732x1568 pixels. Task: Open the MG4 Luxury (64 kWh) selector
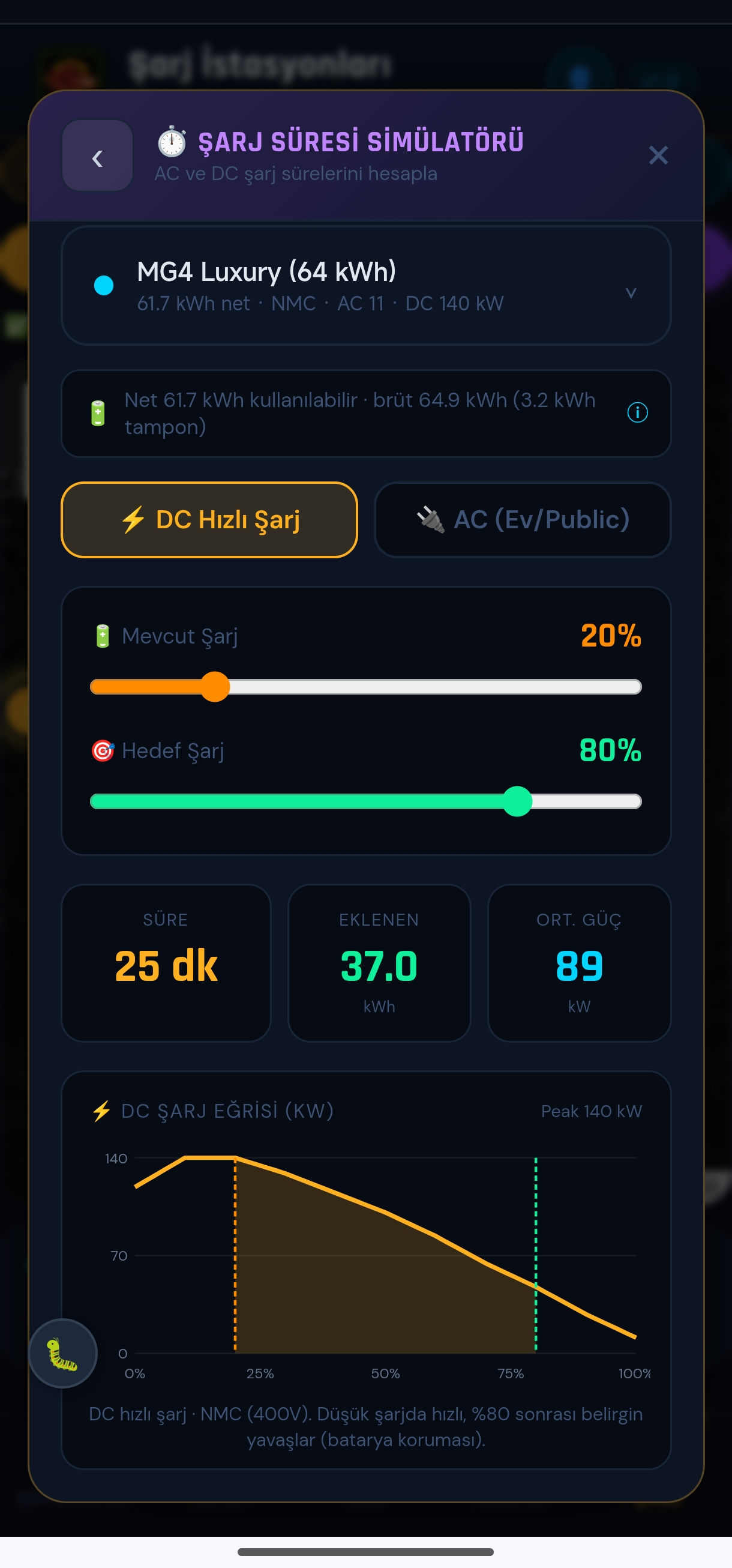coord(365,286)
